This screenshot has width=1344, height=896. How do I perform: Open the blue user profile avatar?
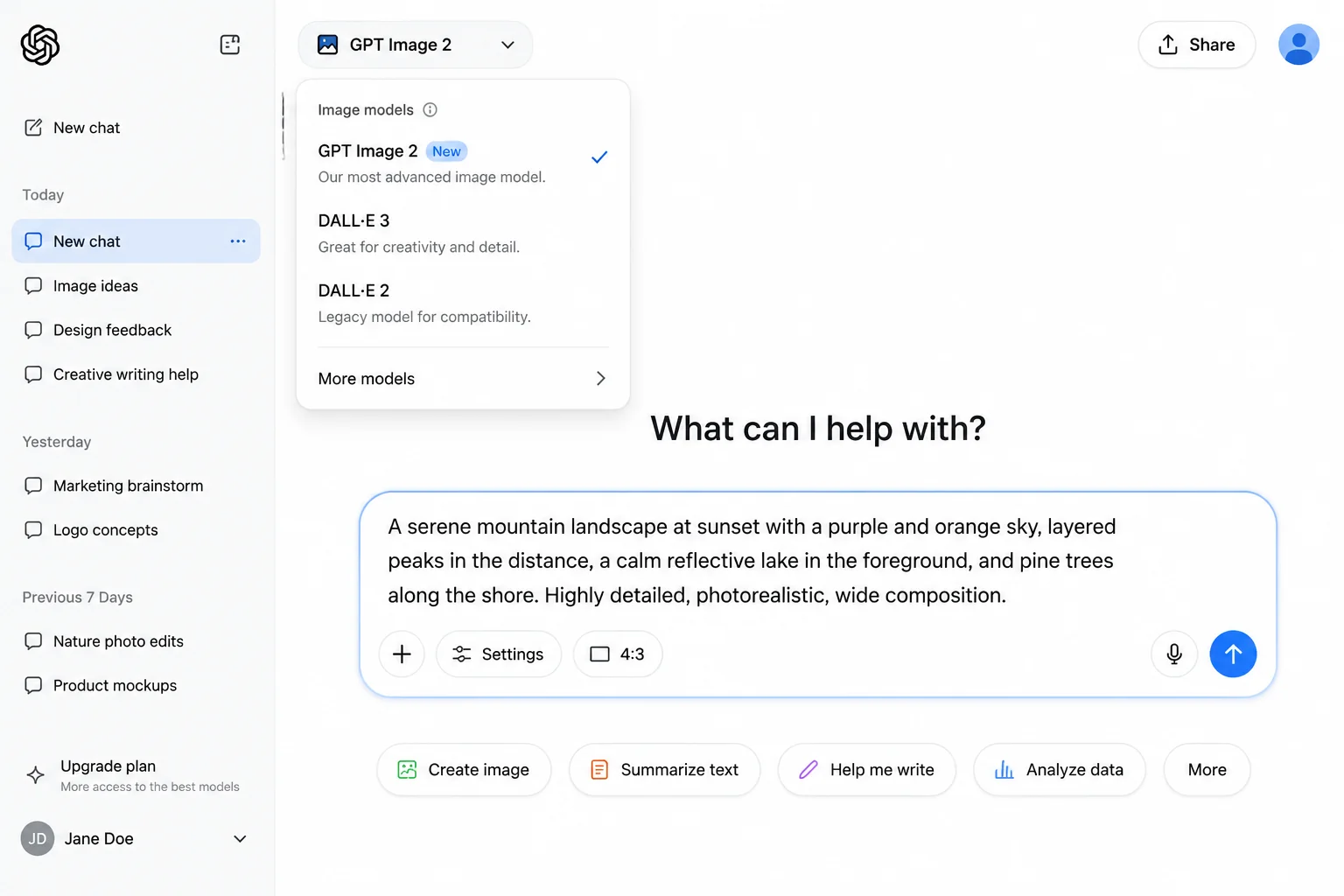(1298, 45)
